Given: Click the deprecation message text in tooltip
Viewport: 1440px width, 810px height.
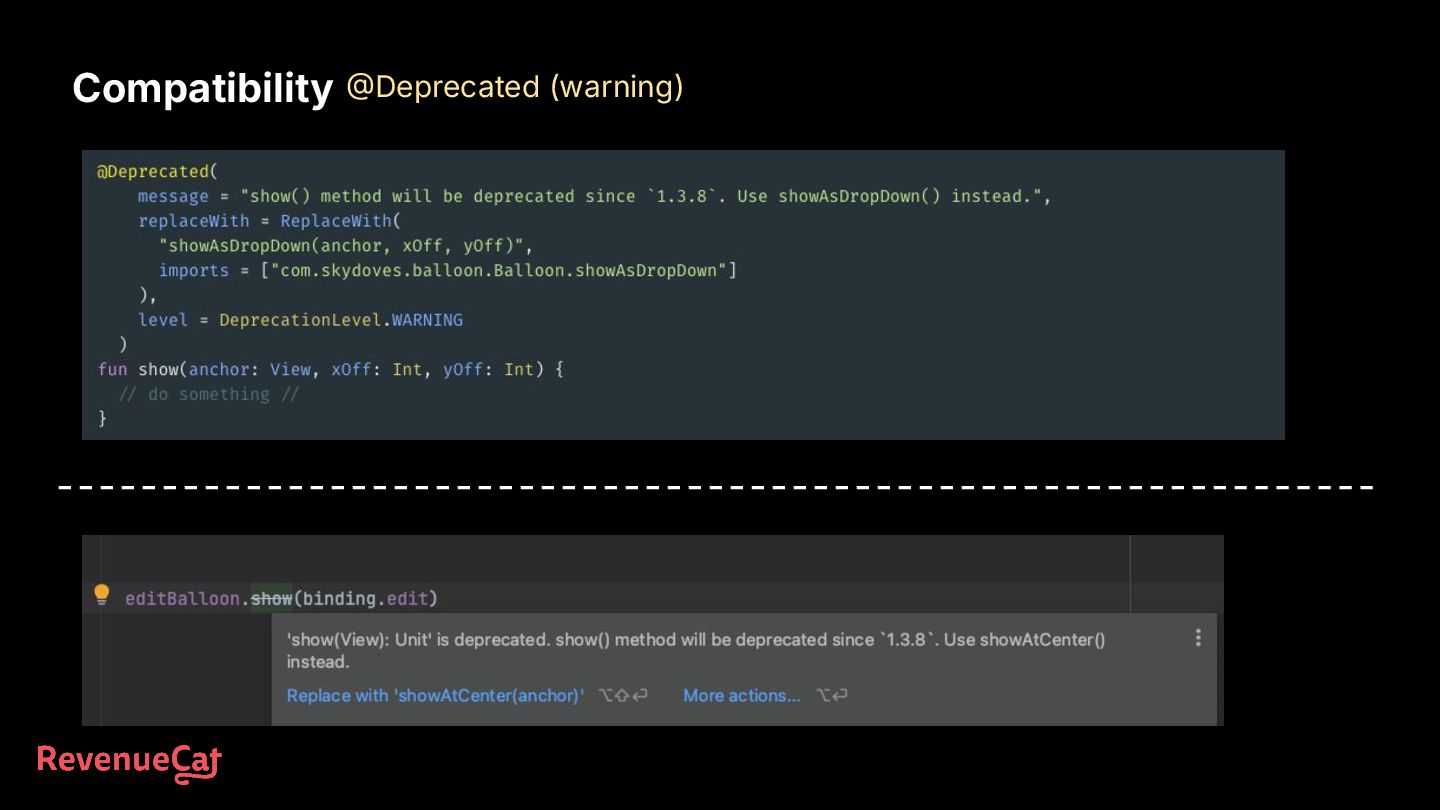Looking at the screenshot, I should click(x=696, y=650).
